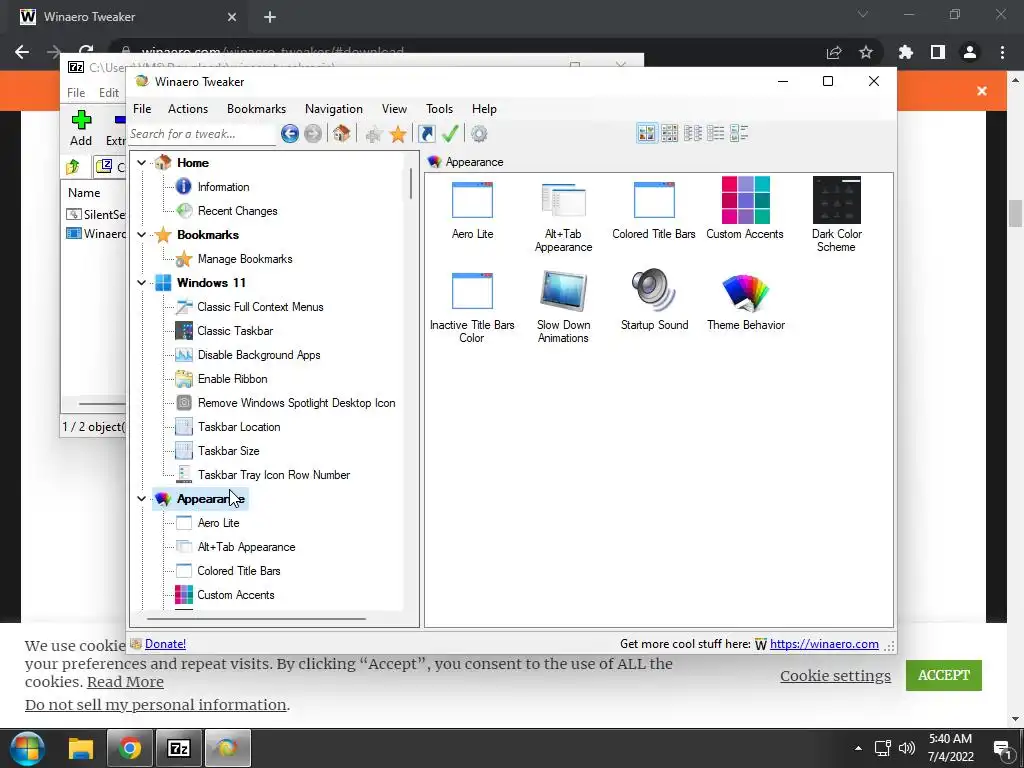The image size is (1024, 768).
Task: Click the volume speaker tray icon
Action: 906,748
